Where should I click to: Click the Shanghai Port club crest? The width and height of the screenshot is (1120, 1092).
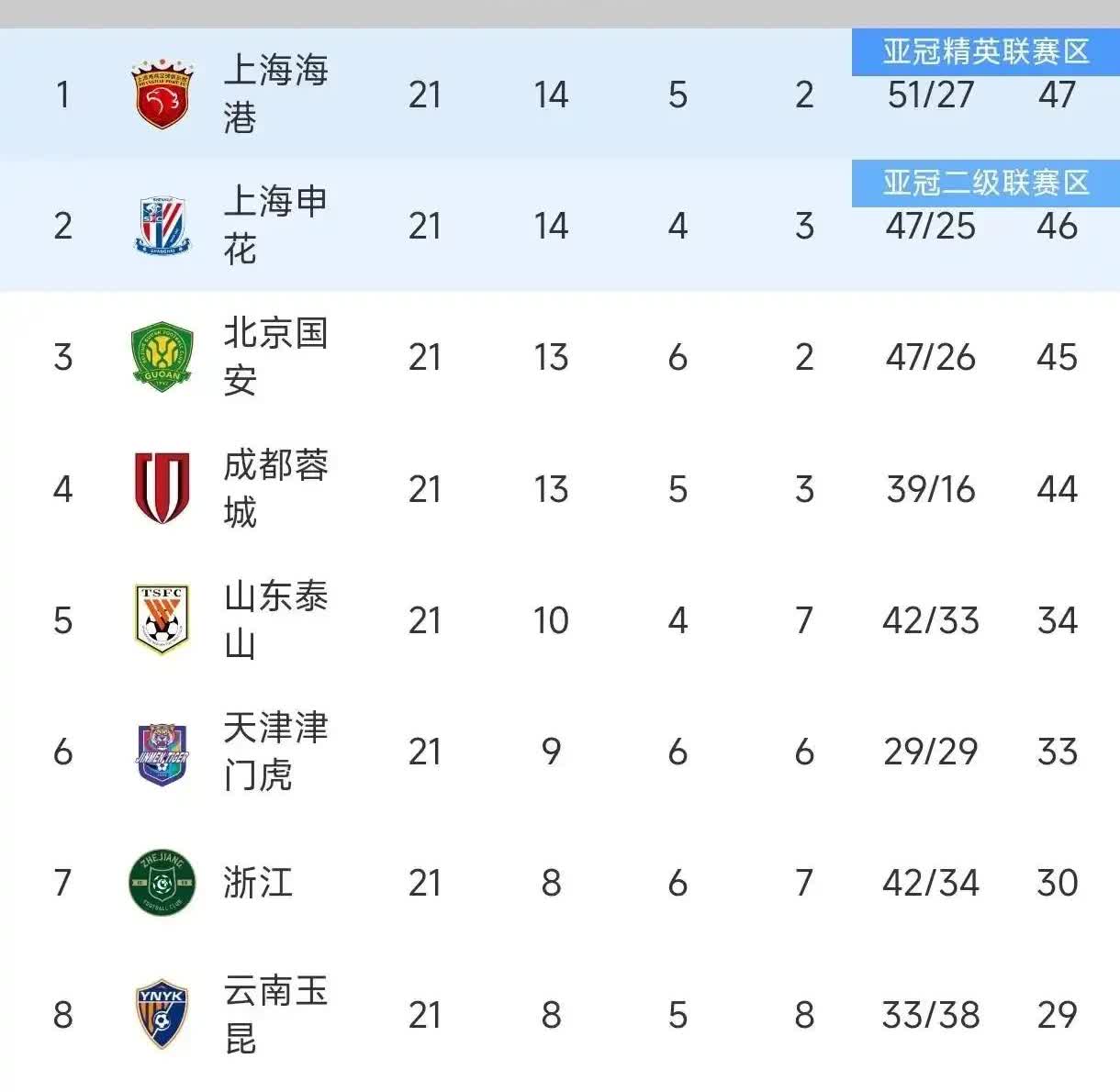[x=162, y=95]
